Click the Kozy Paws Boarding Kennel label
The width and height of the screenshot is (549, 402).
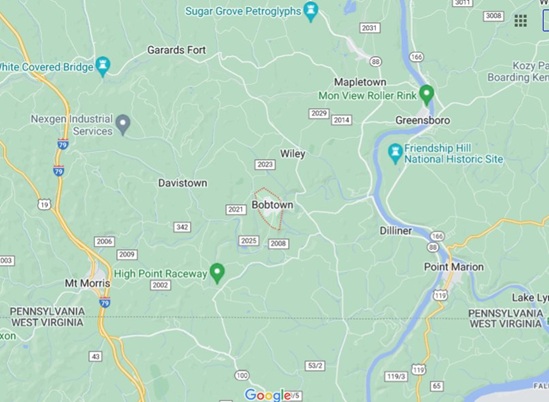(x=518, y=71)
